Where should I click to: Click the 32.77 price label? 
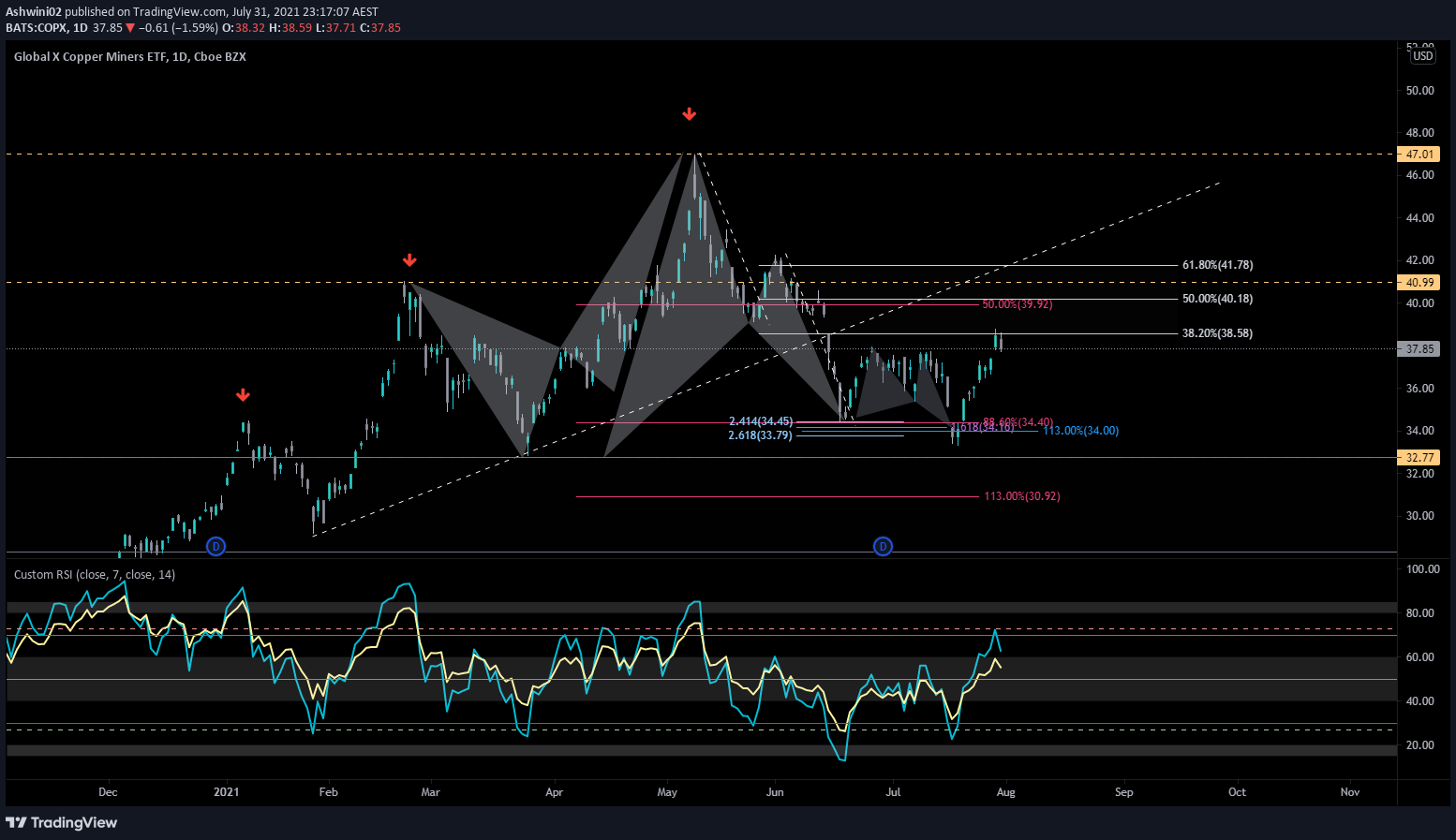point(1419,458)
